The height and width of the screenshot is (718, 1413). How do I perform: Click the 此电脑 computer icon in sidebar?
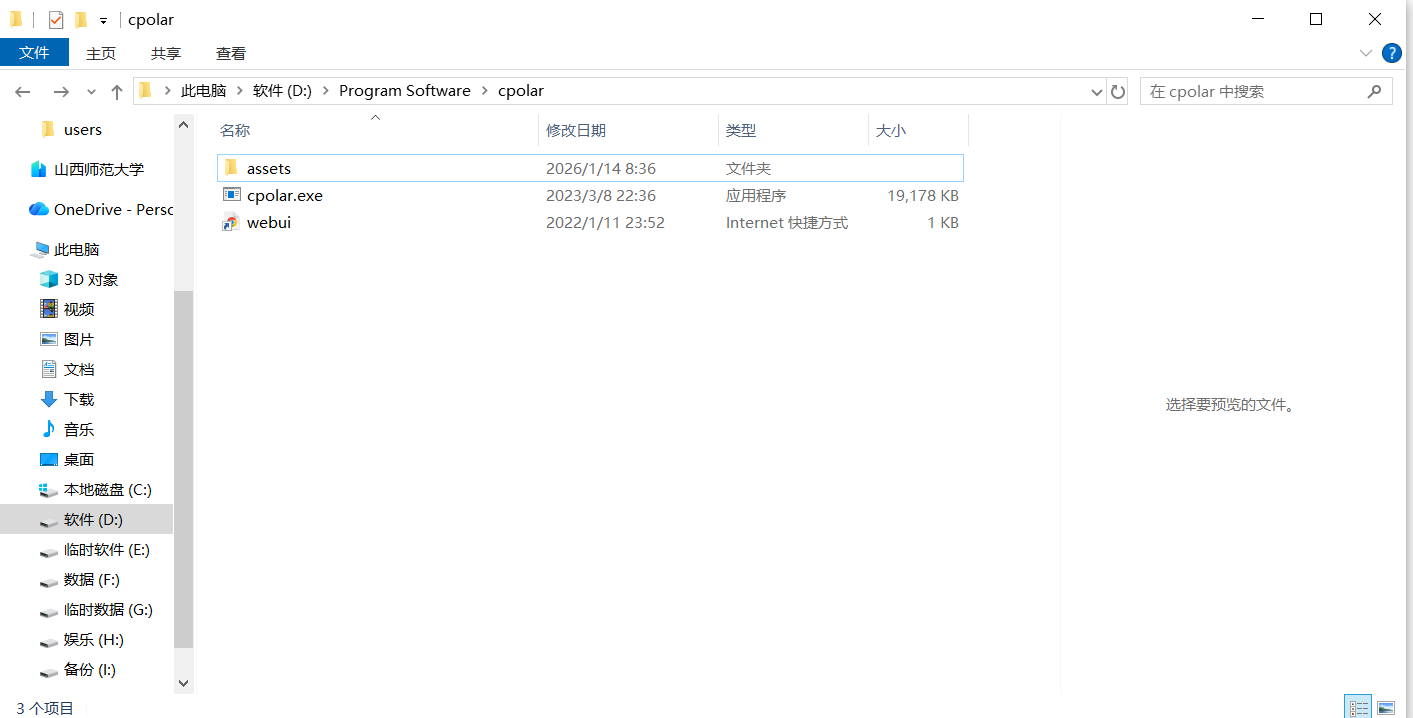tap(40, 249)
